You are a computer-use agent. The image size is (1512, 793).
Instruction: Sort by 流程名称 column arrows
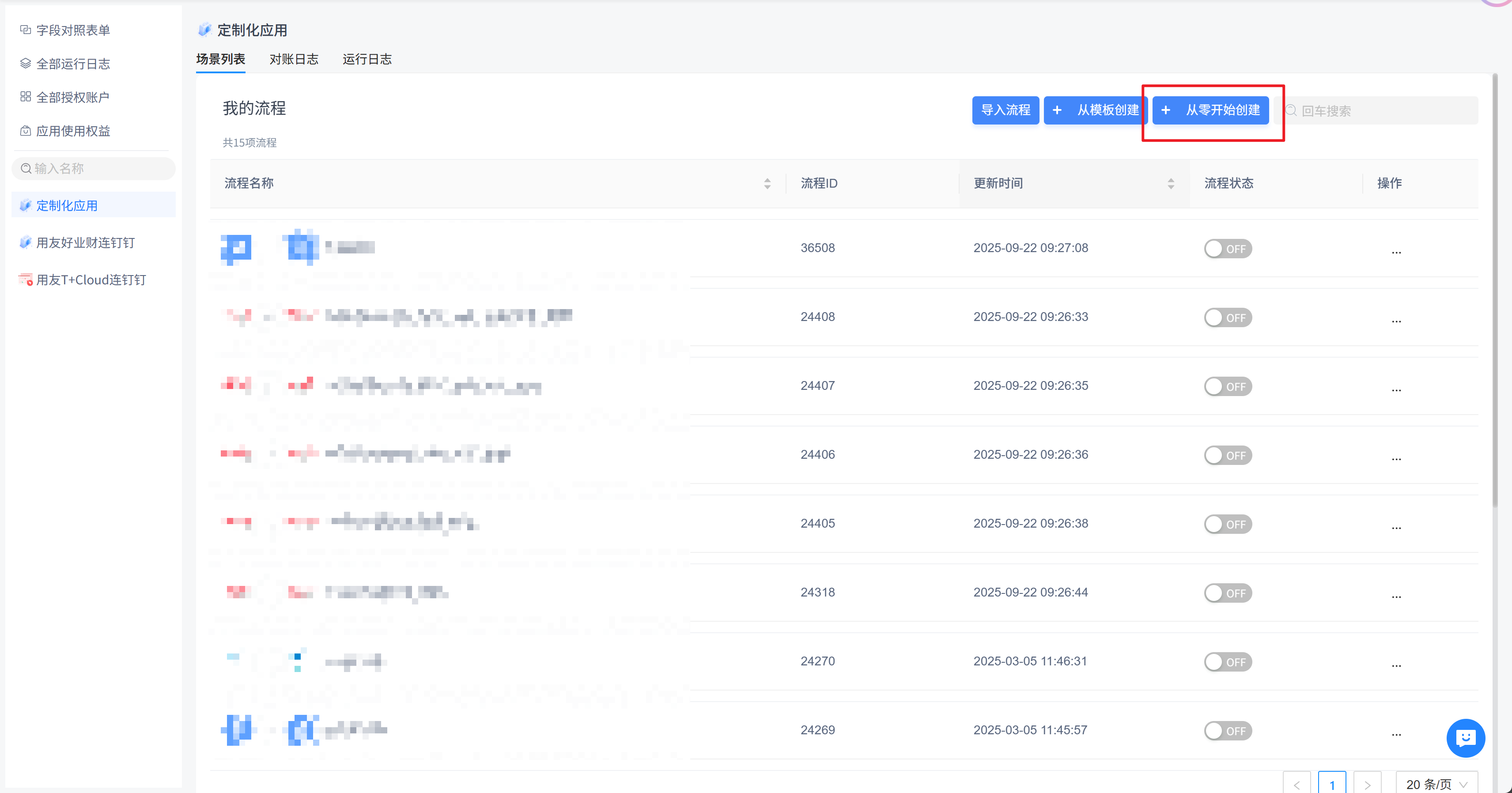[x=767, y=184]
